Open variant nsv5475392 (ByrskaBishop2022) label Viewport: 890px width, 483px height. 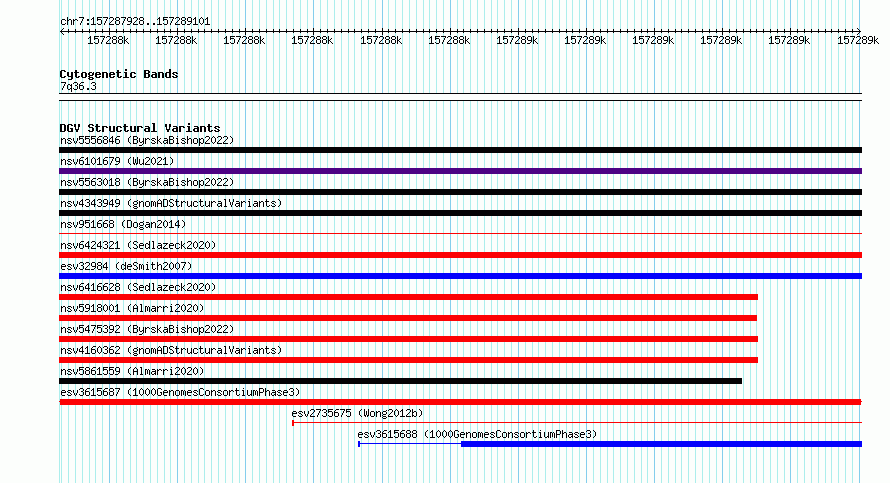(147, 329)
